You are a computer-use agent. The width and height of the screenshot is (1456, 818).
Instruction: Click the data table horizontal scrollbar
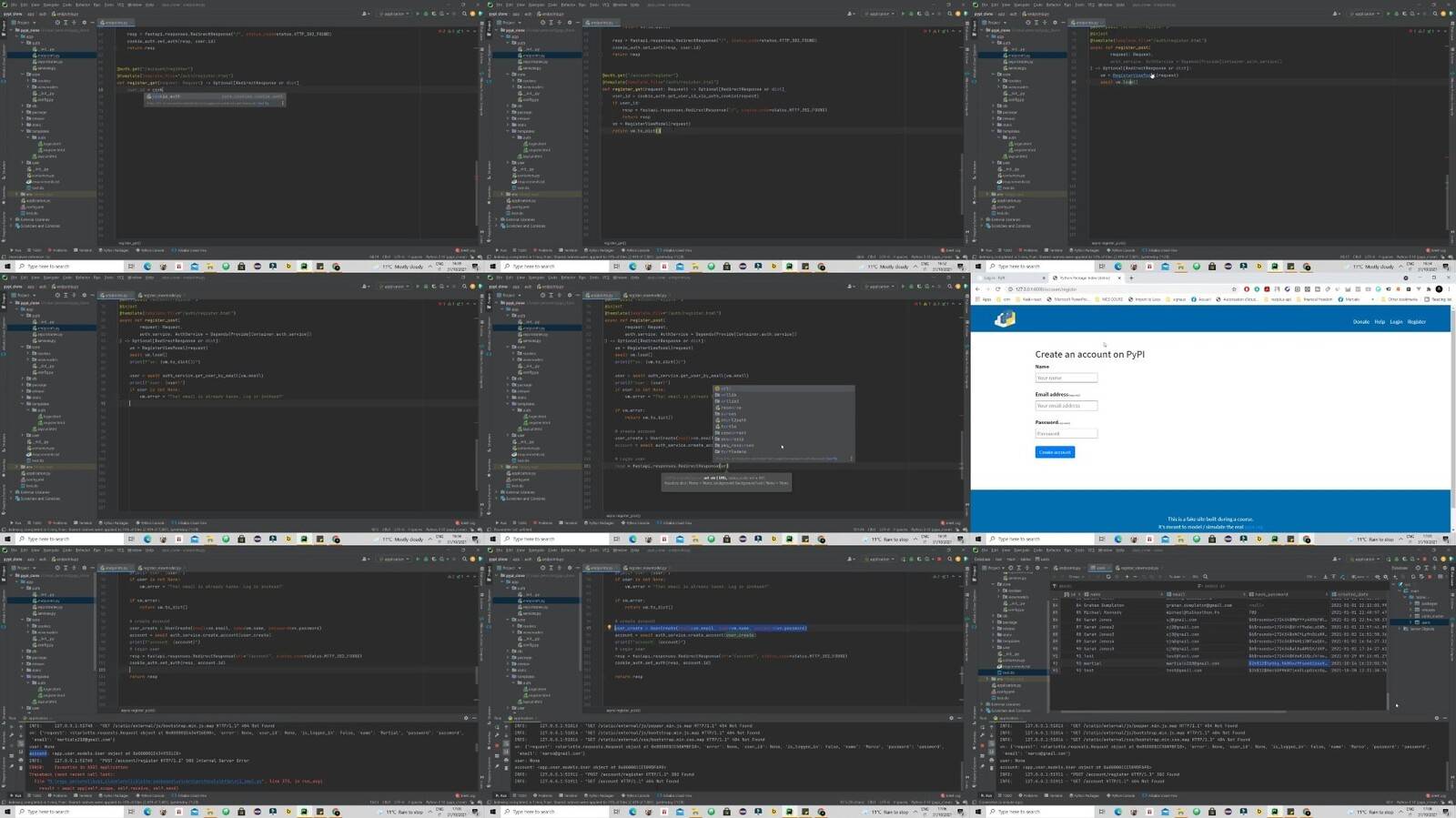coord(1173,712)
